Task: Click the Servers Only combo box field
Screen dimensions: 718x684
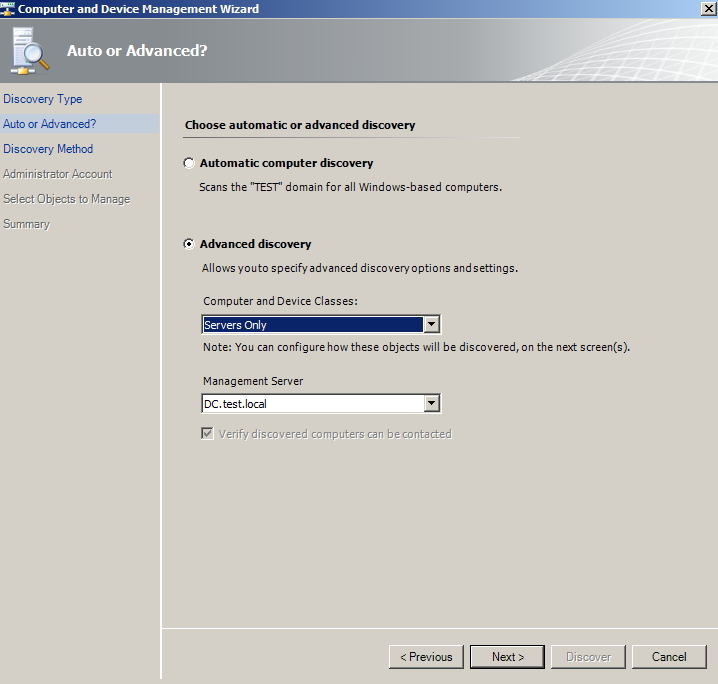Action: pos(311,325)
